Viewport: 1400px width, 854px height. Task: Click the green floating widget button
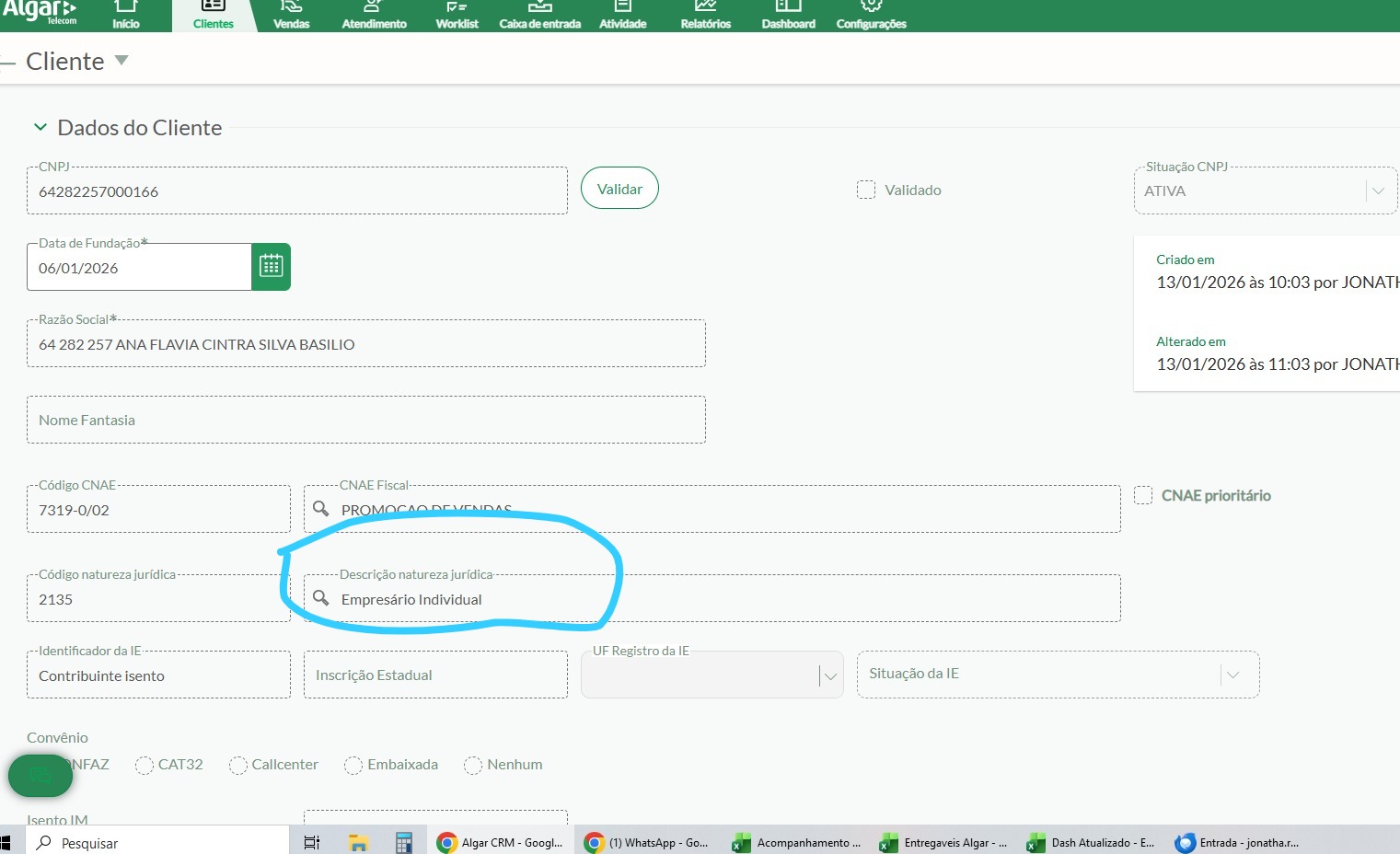[x=40, y=775]
